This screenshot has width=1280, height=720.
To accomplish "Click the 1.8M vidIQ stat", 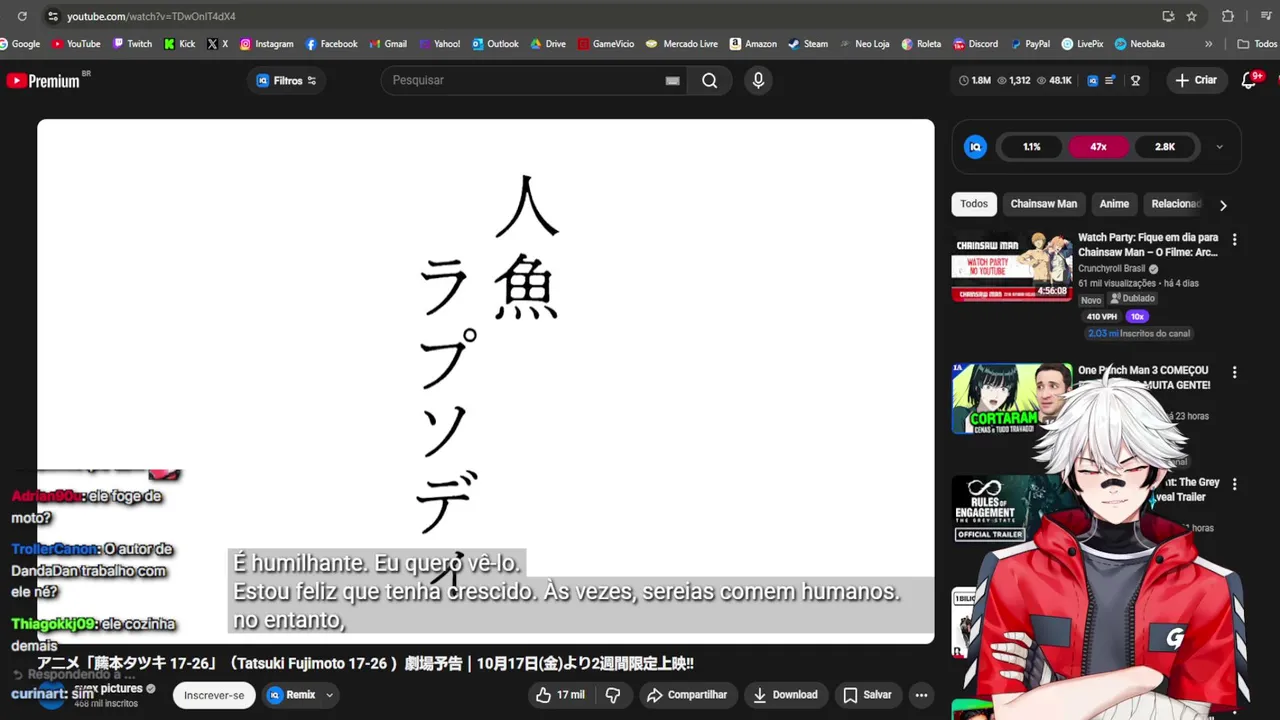I will click(974, 80).
